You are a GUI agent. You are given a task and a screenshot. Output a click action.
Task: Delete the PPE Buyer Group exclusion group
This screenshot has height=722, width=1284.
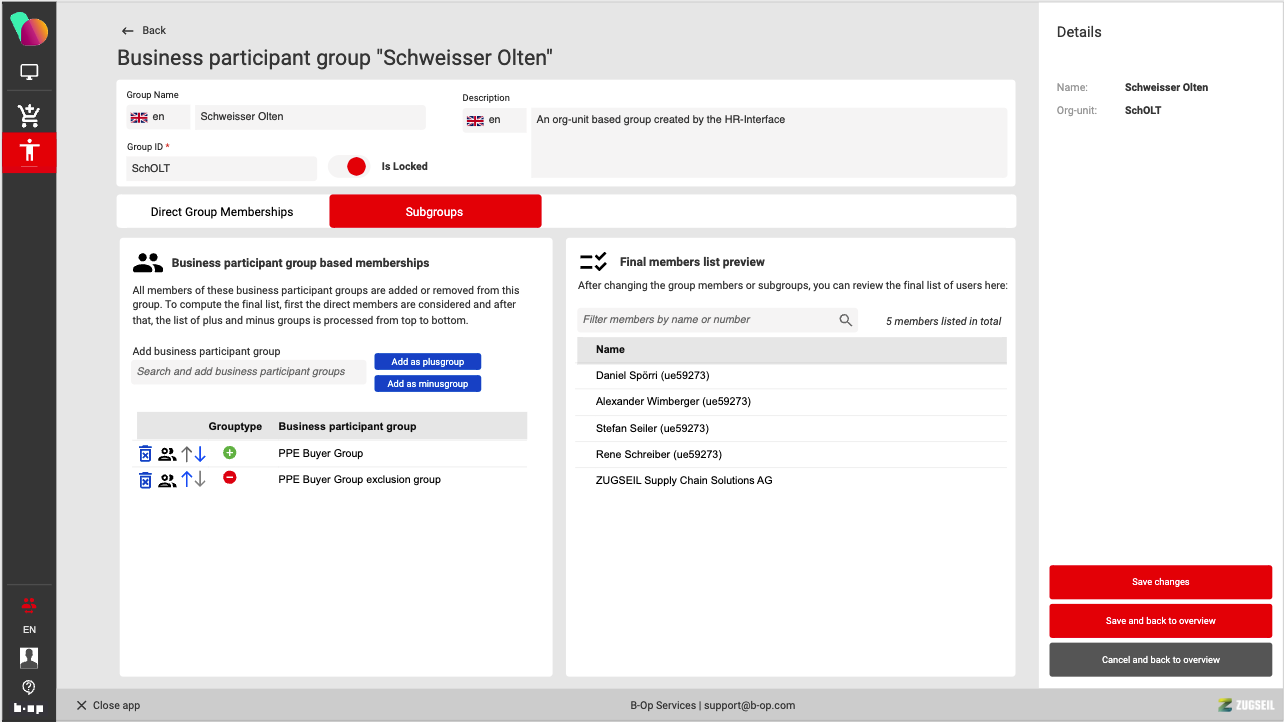click(x=145, y=480)
